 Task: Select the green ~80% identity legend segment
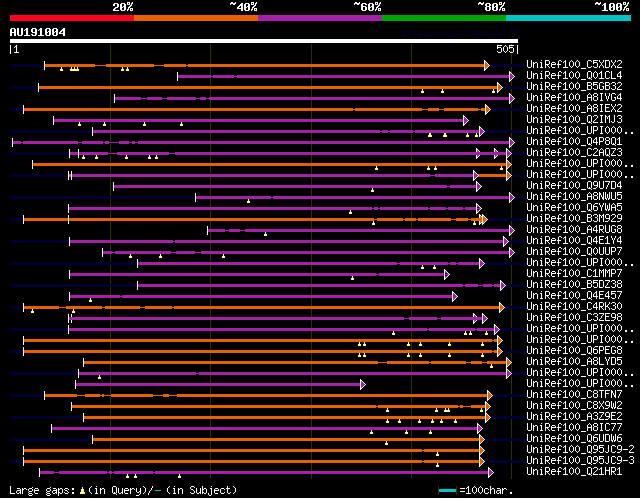coord(444,18)
